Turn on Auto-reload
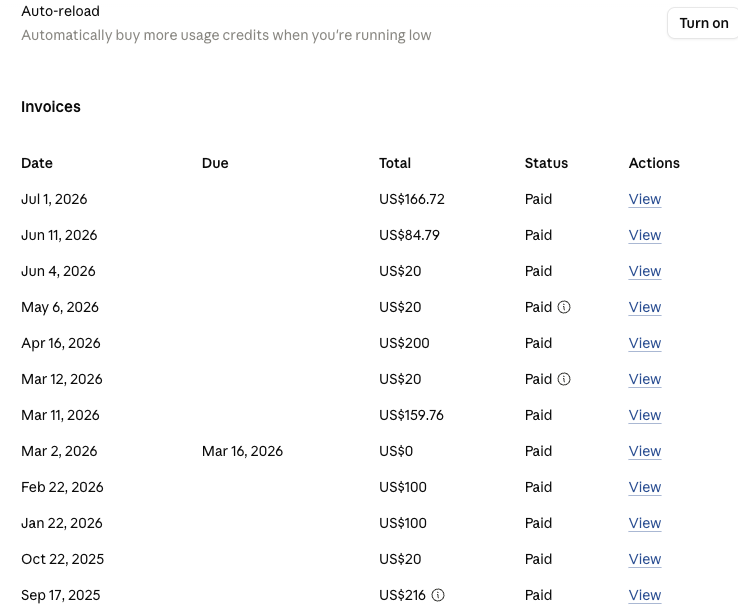This screenshot has width=738, height=611. pos(703,23)
